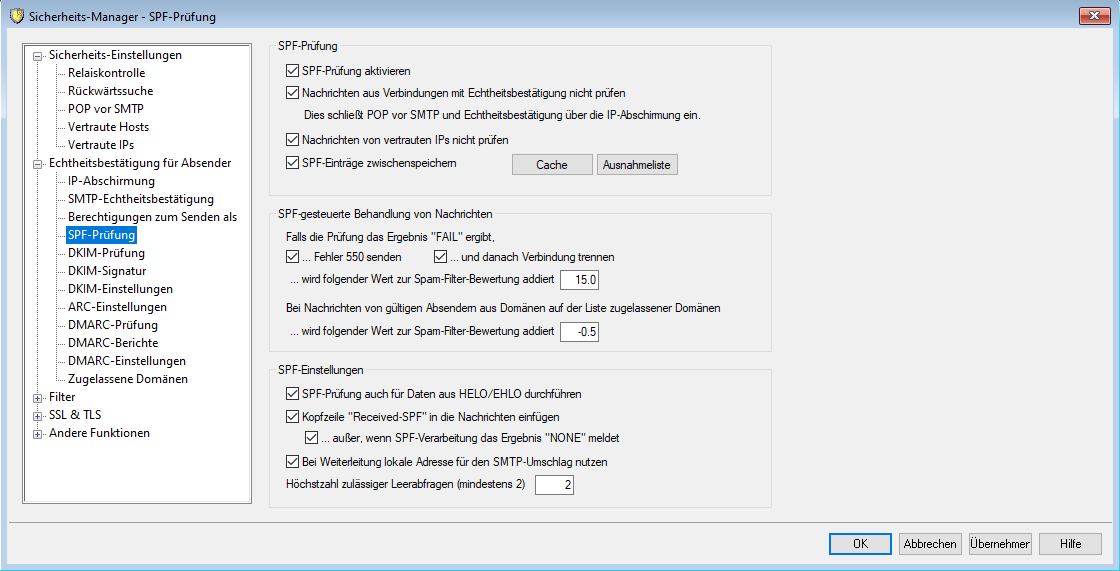Click the shield icon in title bar
Screen dimensions: 1120x571
click(15, 16)
